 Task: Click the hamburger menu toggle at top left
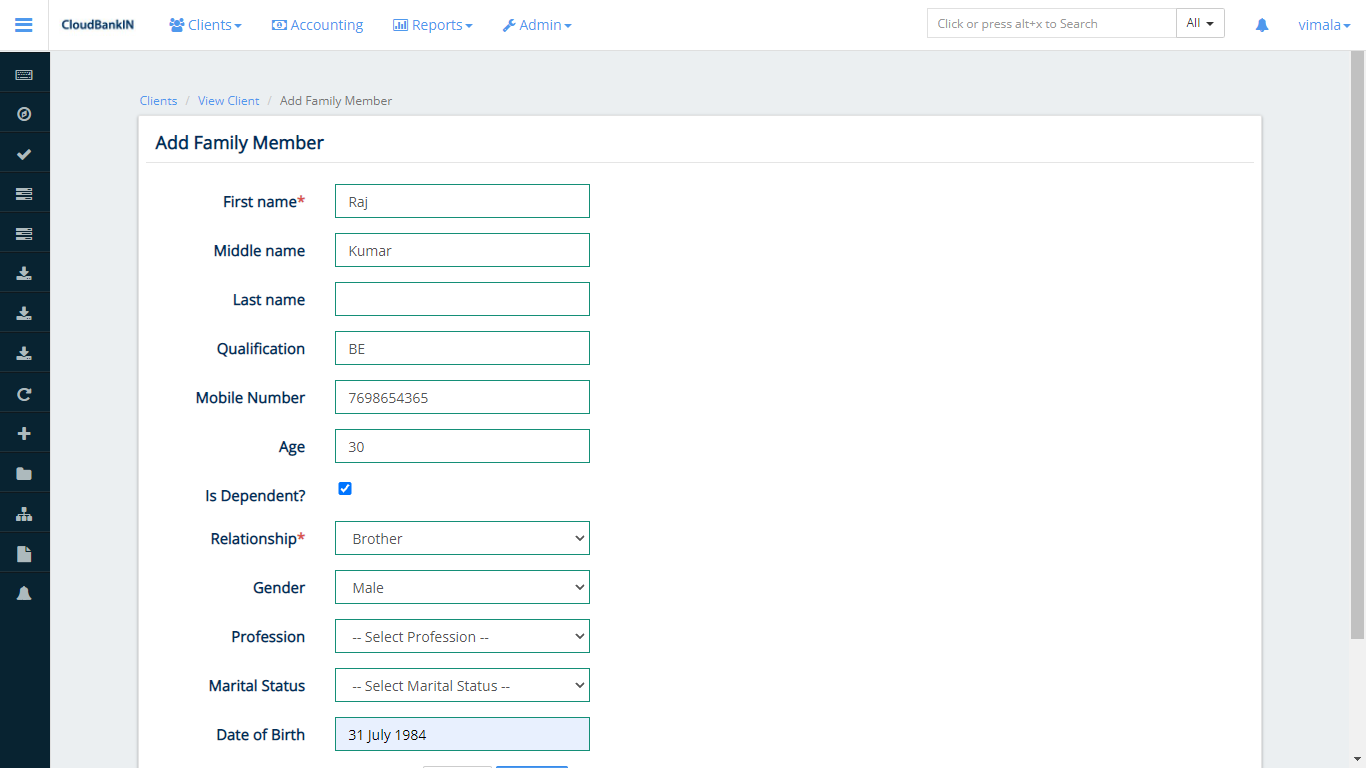point(23,25)
